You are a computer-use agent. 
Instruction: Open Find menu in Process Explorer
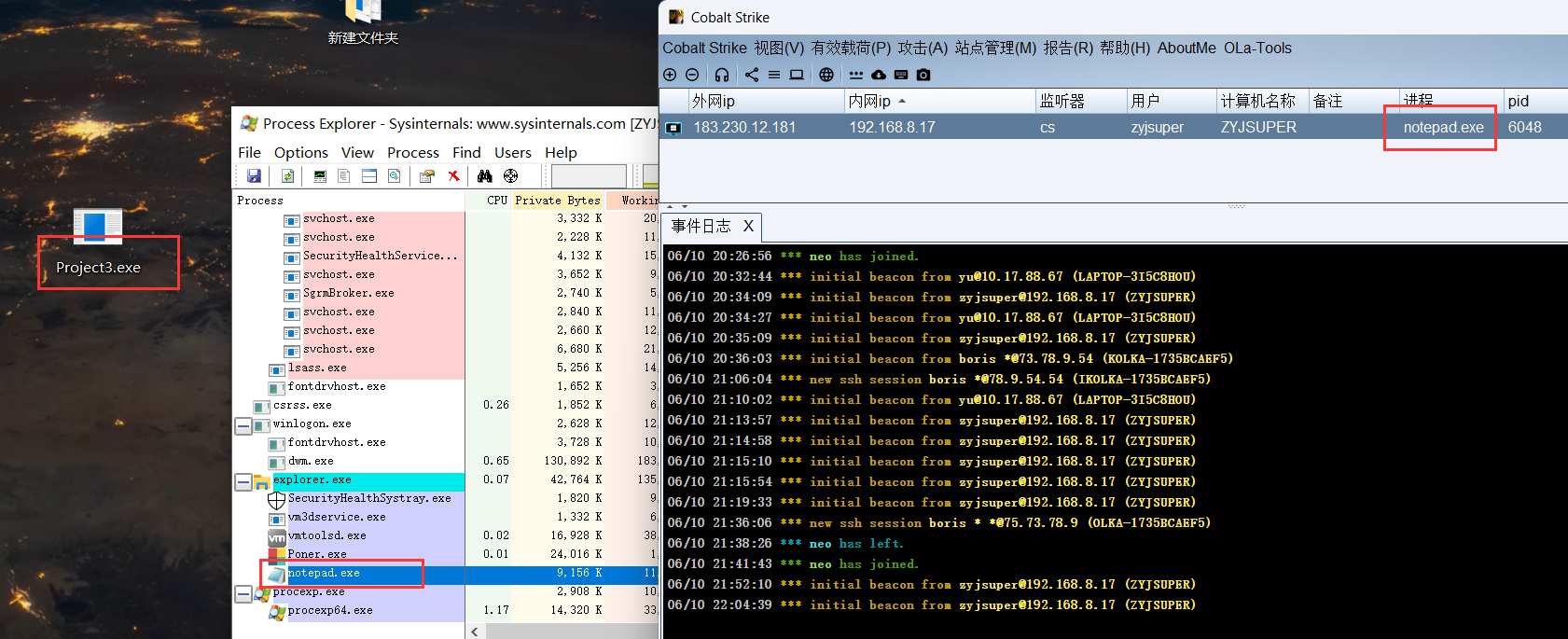(x=466, y=152)
